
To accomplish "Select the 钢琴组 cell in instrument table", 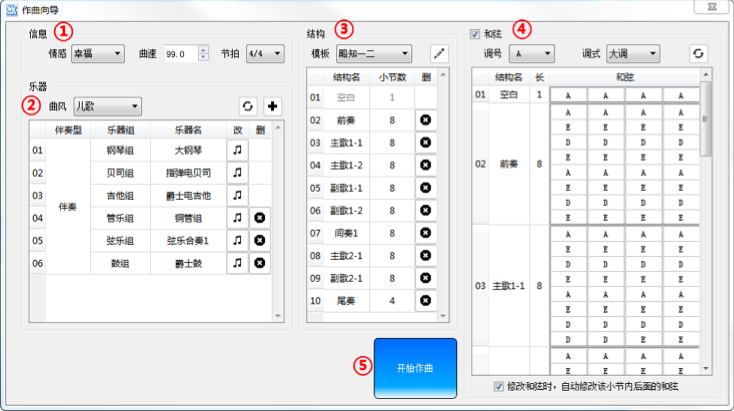I will 120,150.
